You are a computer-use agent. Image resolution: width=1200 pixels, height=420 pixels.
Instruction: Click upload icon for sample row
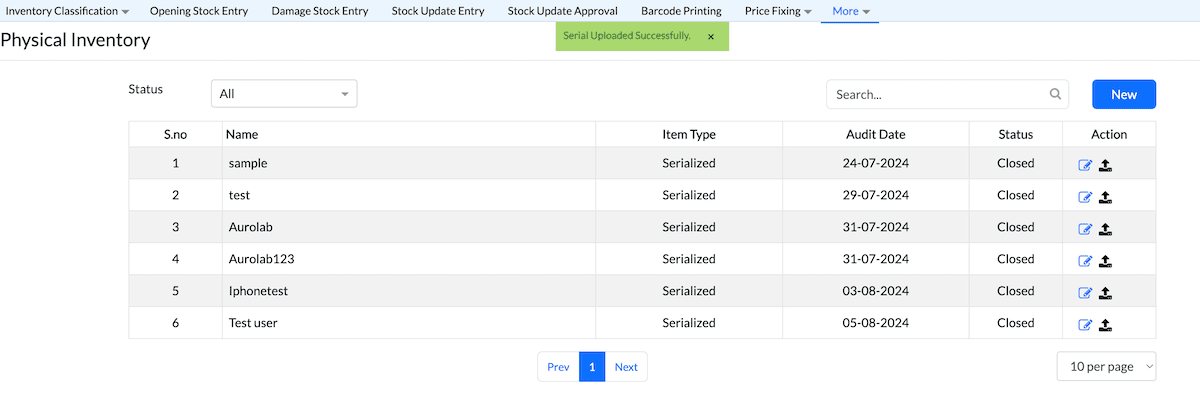point(1105,166)
